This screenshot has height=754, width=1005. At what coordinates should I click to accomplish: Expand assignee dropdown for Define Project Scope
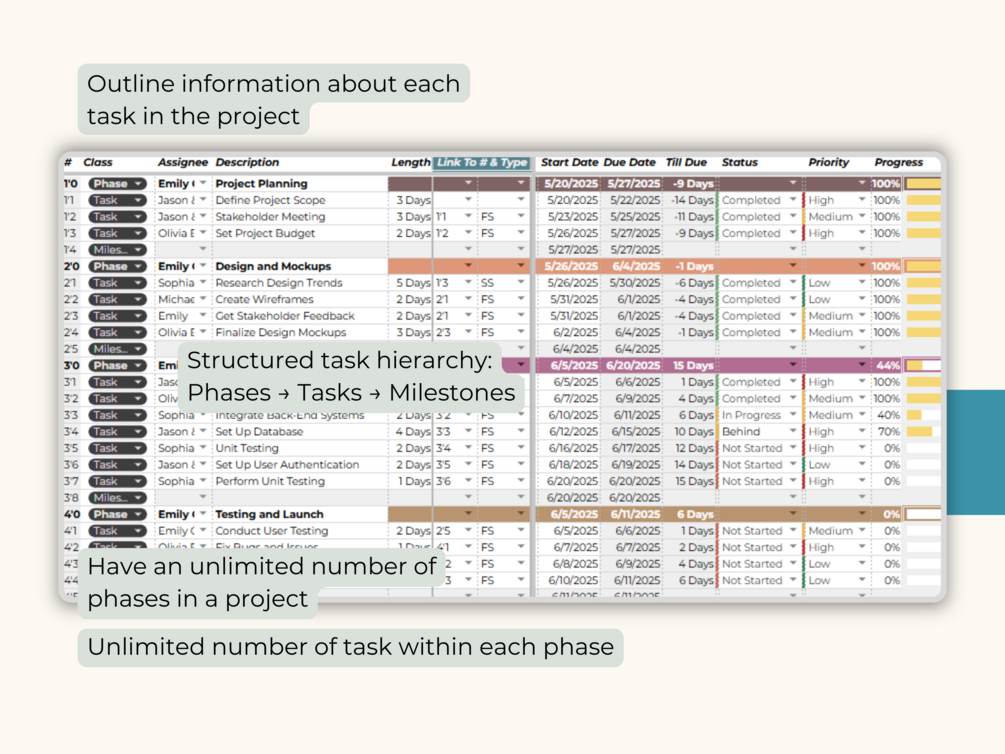coord(203,200)
